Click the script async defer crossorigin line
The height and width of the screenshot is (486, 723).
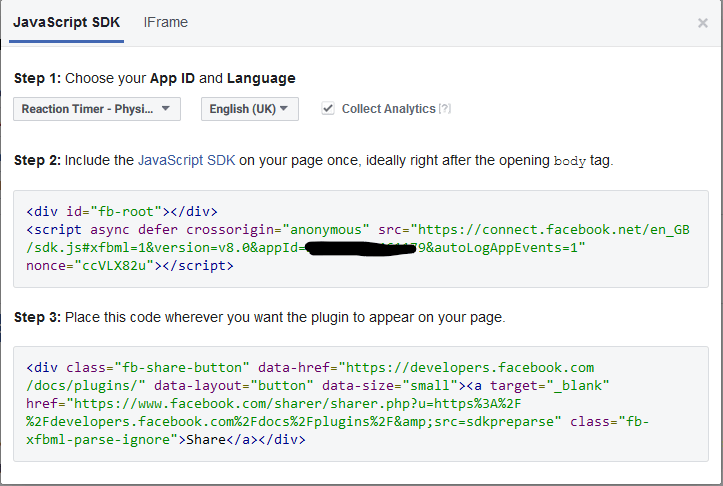(x=358, y=230)
